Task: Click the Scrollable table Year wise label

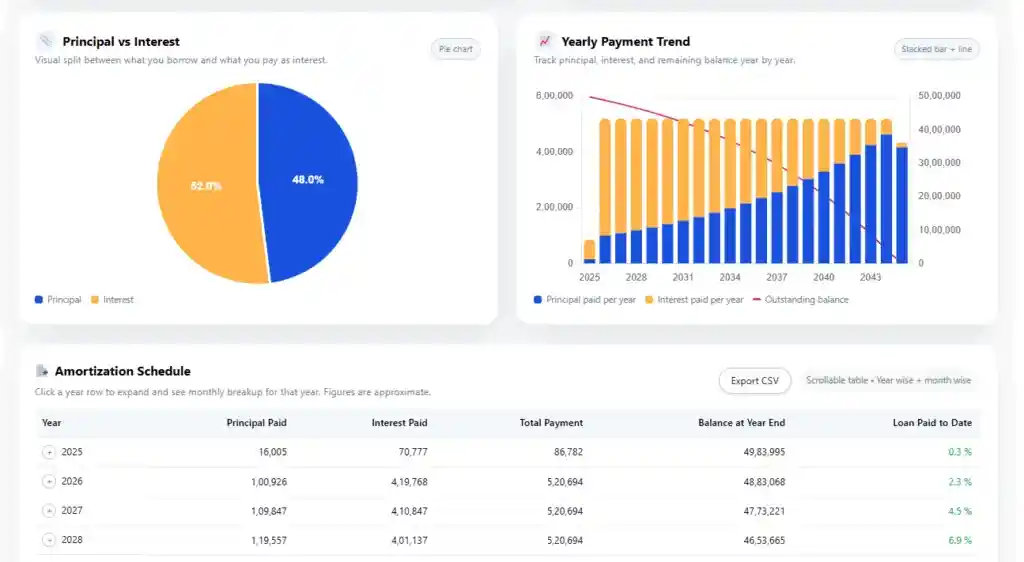Action: click(x=888, y=381)
